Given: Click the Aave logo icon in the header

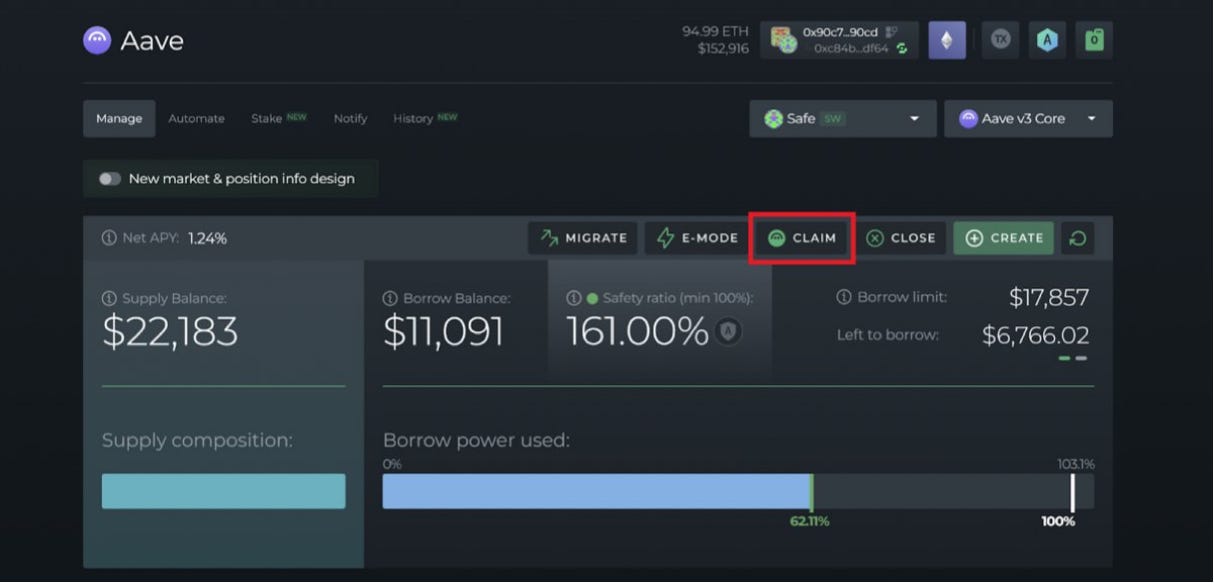Looking at the screenshot, I should point(97,40).
